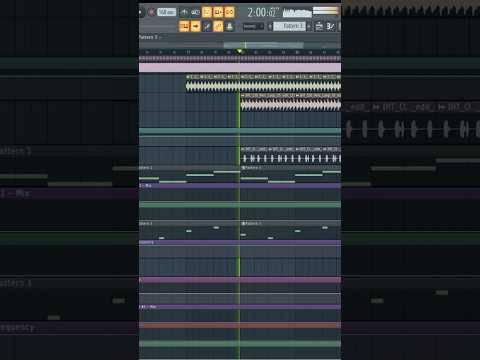480x360 pixels.
Task: Click arrow left of pattern selector
Action: [270, 26]
